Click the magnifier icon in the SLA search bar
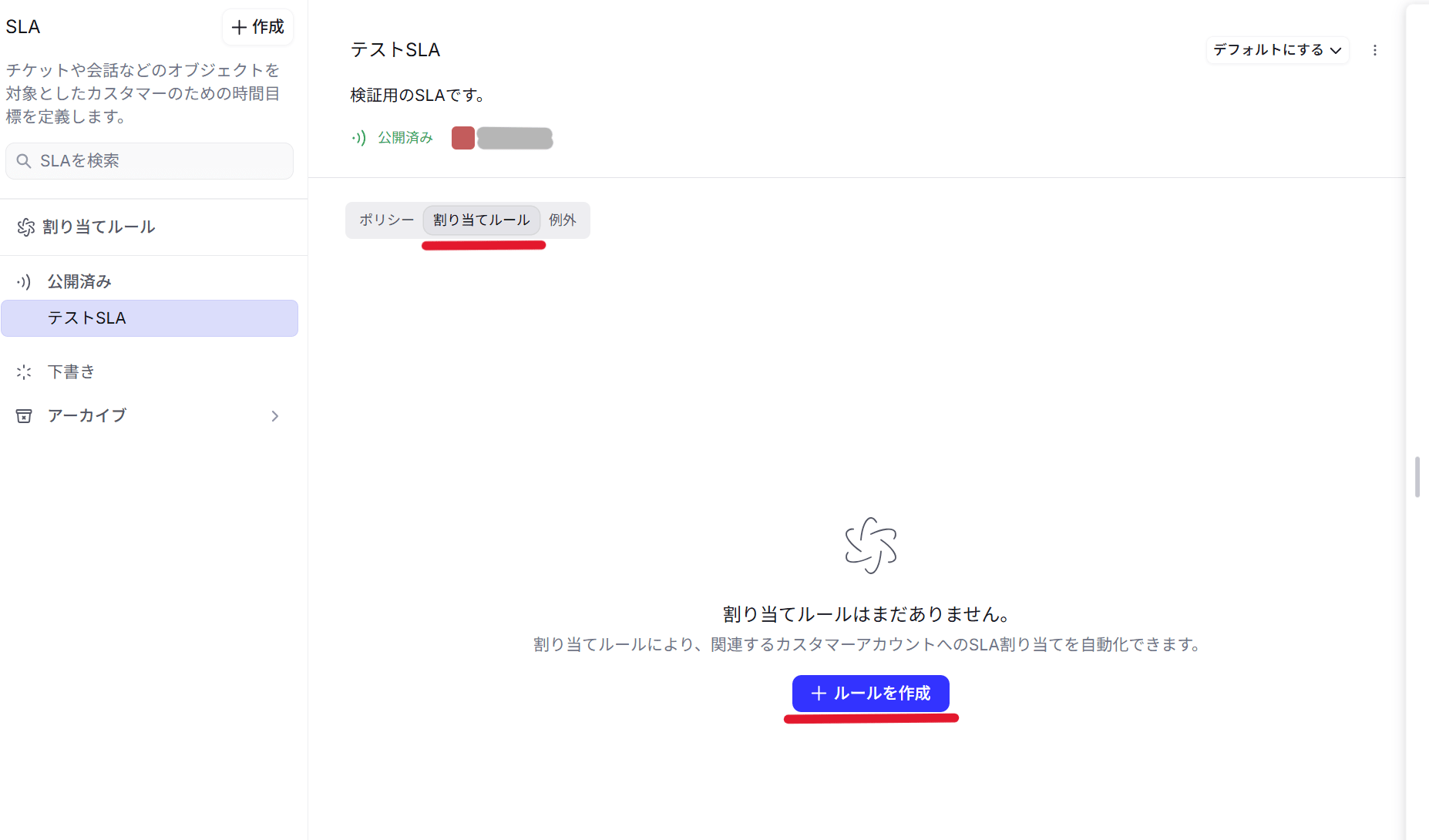Viewport: 1429px width, 840px height. click(24, 161)
